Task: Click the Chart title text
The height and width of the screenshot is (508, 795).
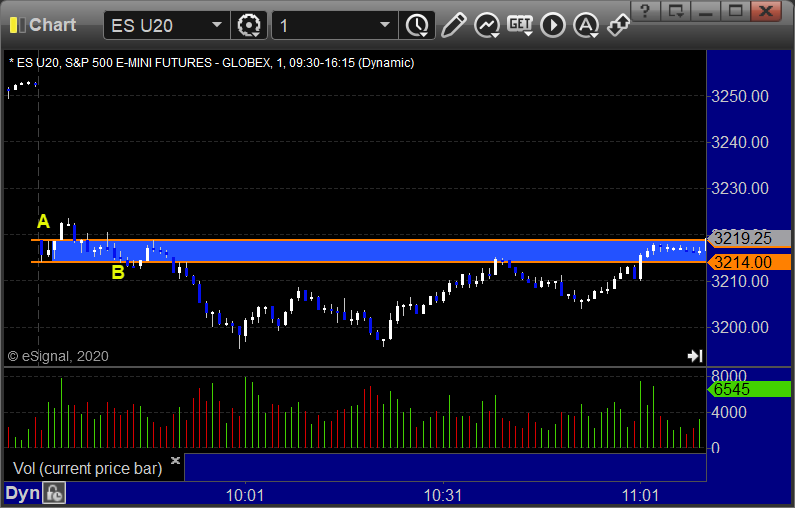Action: pyautogui.click(x=53, y=25)
